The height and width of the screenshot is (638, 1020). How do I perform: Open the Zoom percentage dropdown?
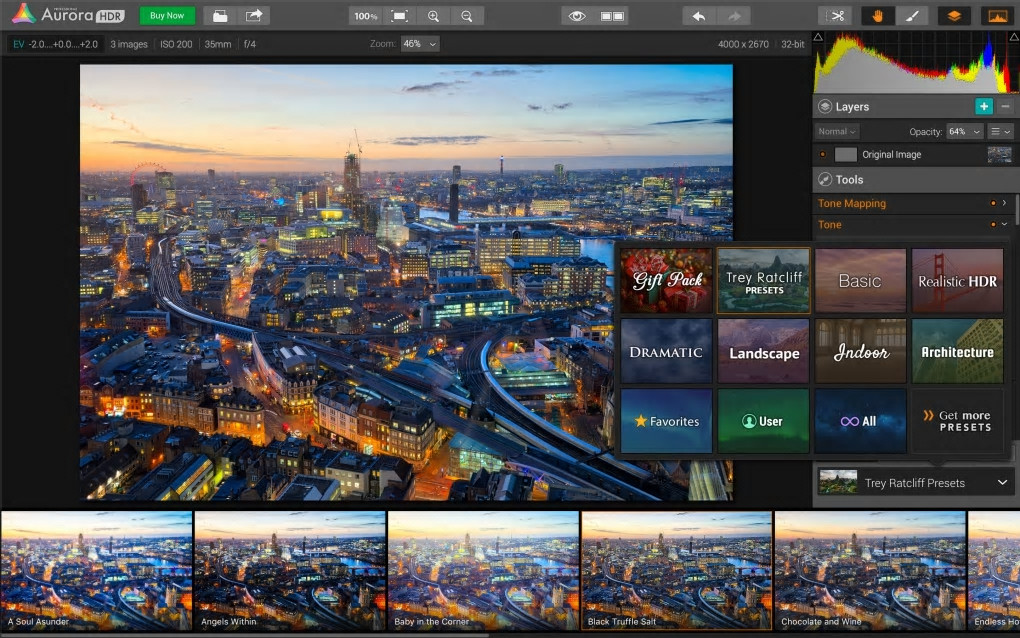point(420,44)
